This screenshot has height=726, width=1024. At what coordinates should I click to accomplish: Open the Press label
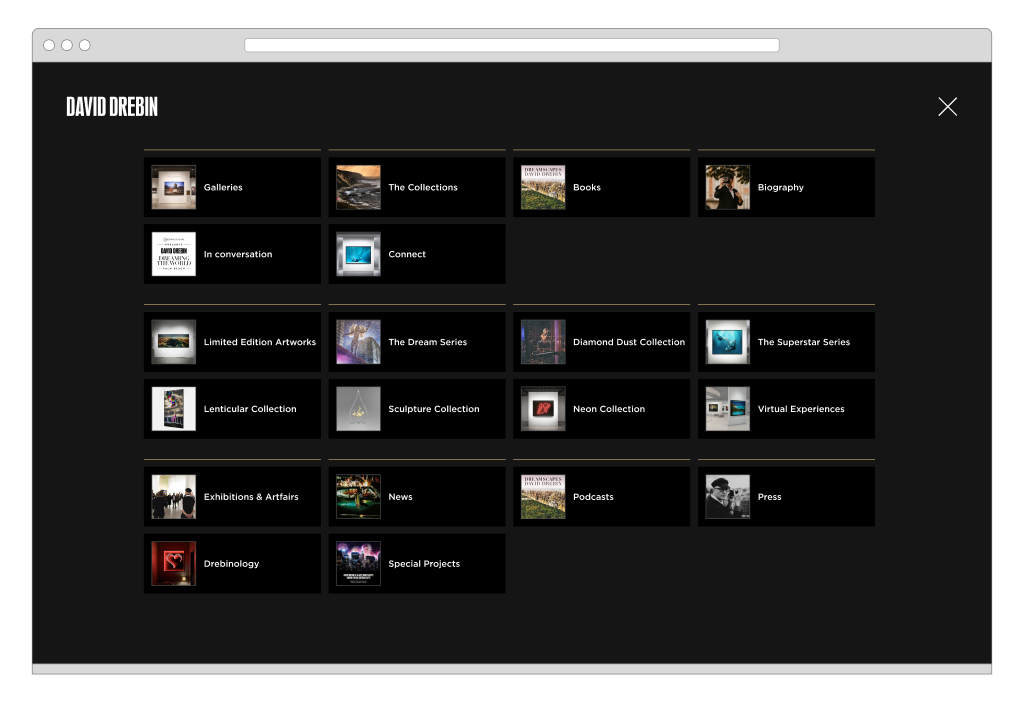coord(769,497)
